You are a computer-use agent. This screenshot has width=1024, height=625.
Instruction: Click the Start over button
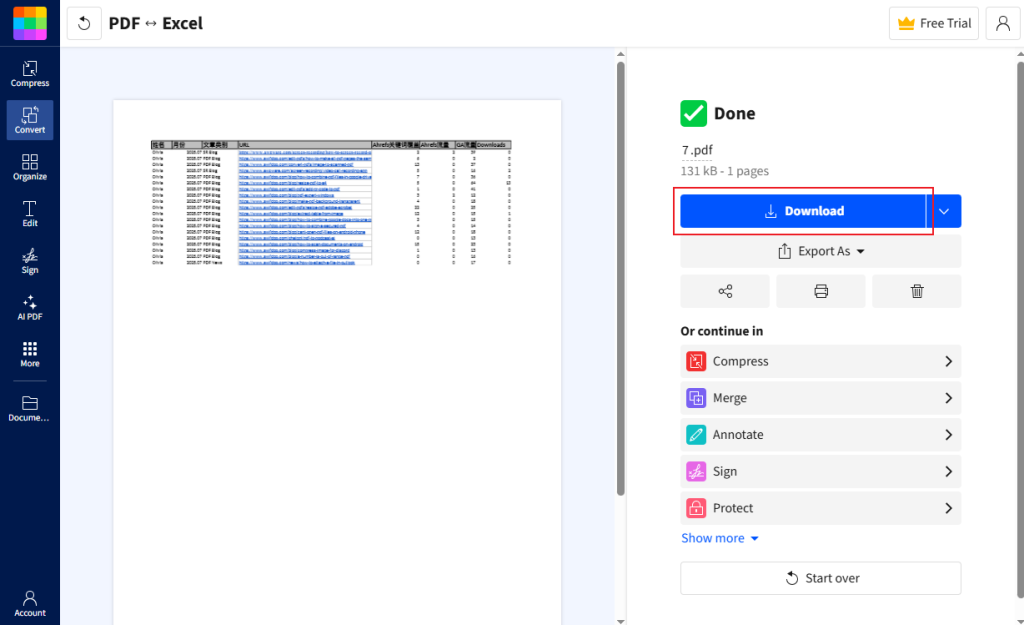coord(820,578)
